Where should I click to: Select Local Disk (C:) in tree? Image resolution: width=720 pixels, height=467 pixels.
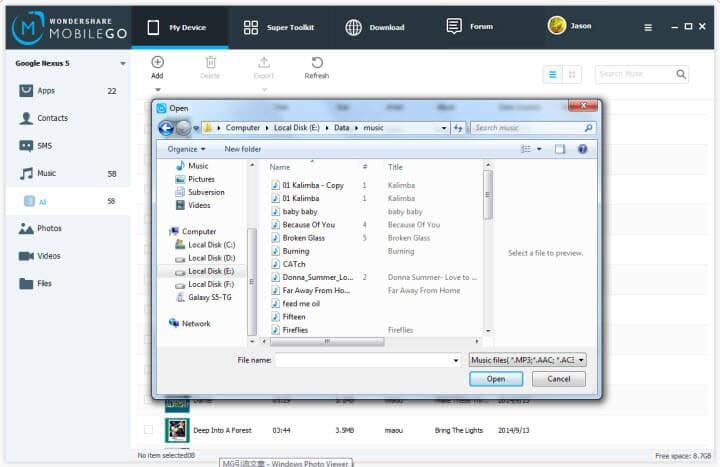(205, 245)
